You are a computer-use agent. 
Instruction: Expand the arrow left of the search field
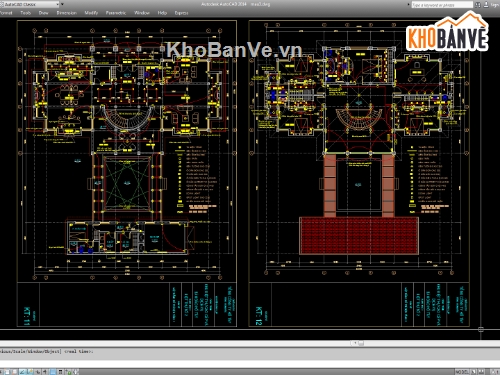409,5
